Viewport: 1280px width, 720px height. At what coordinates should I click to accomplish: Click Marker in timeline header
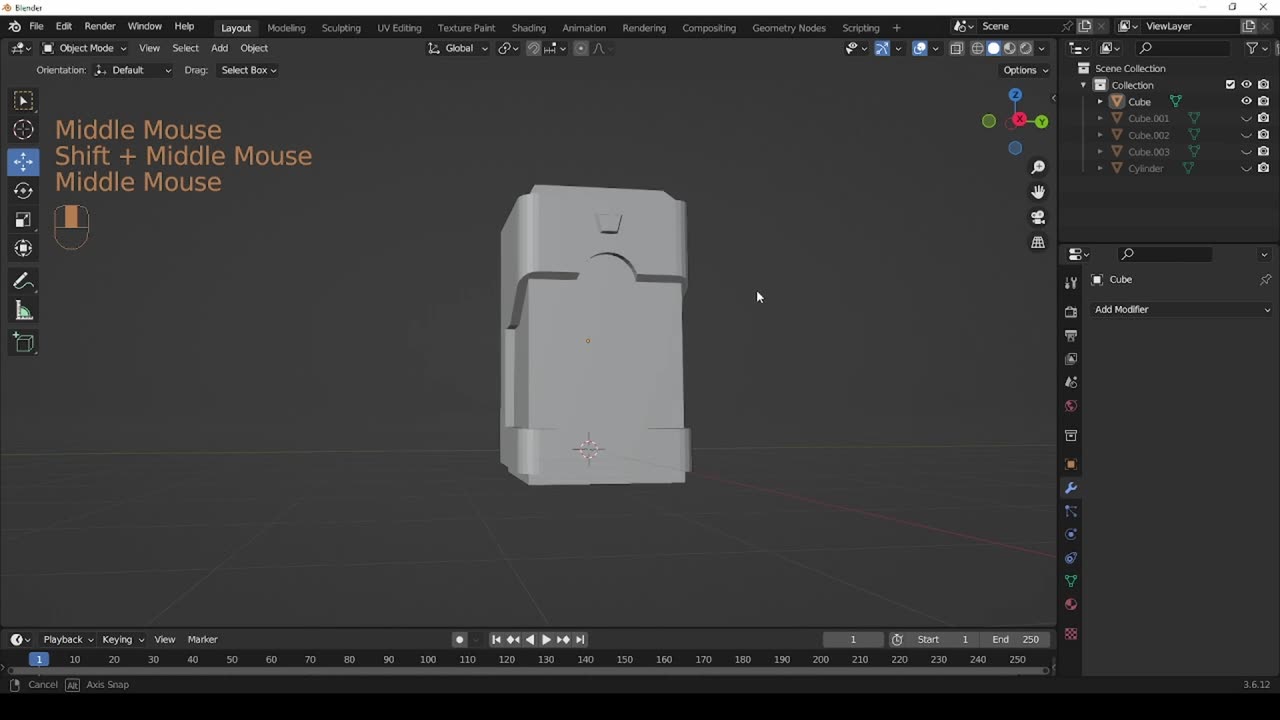pos(202,639)
